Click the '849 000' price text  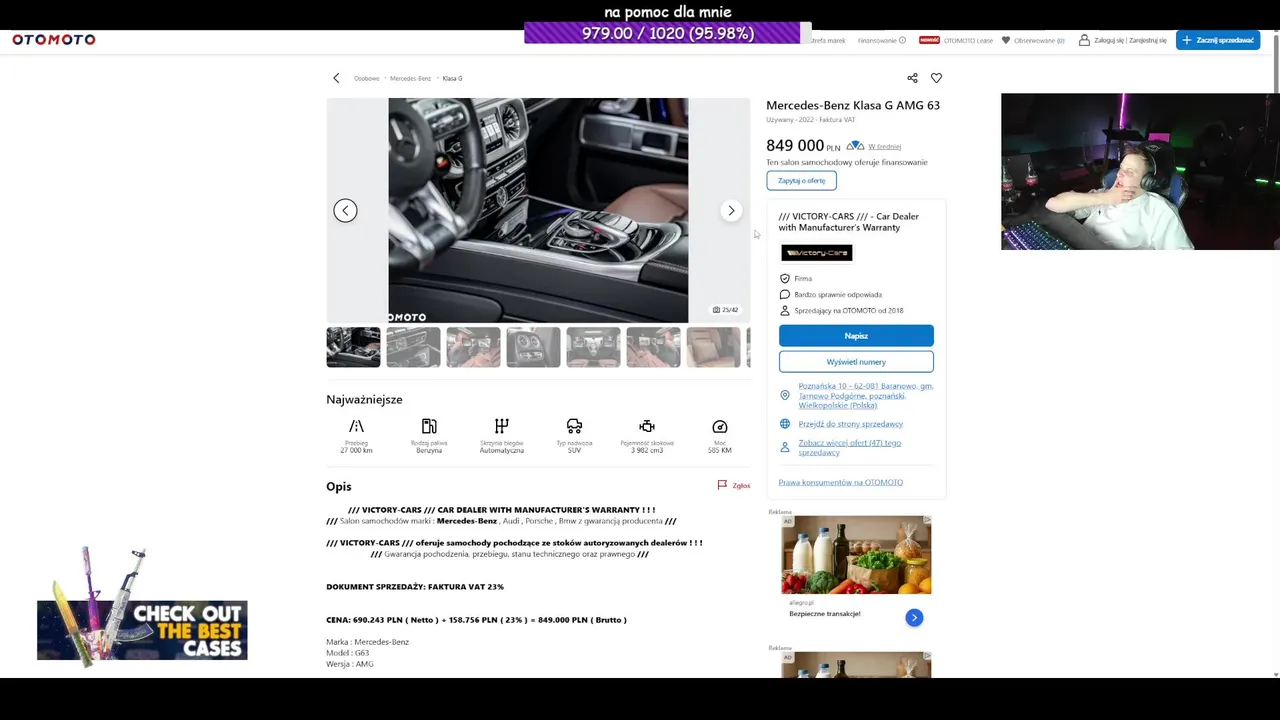[795, 146]
